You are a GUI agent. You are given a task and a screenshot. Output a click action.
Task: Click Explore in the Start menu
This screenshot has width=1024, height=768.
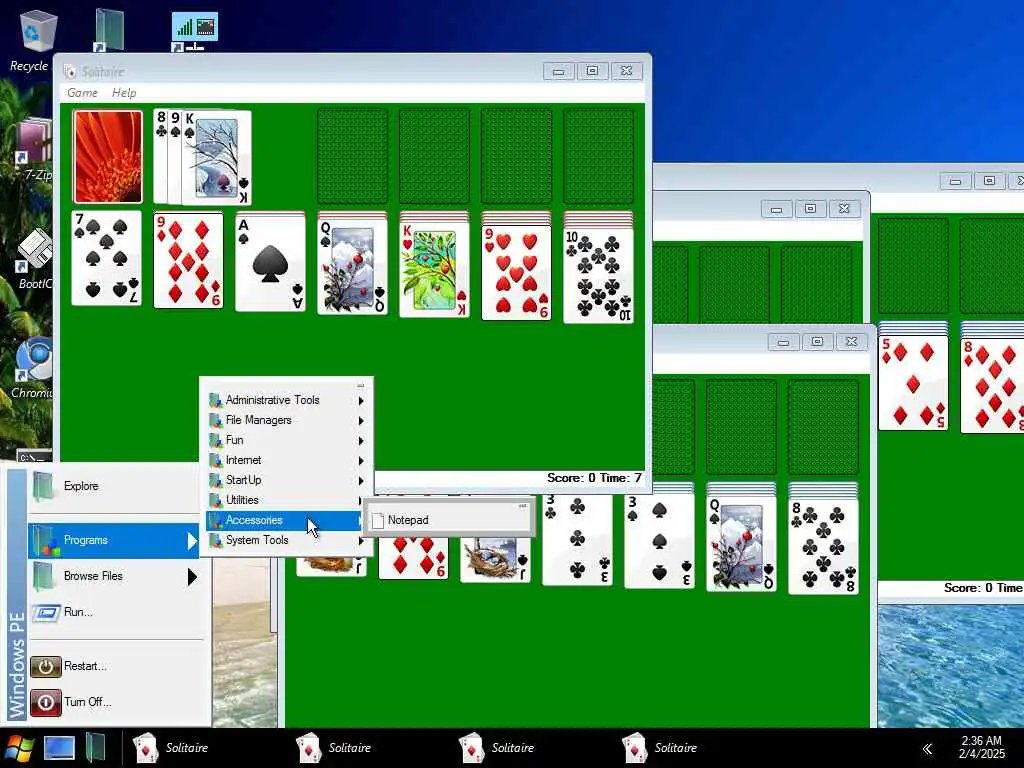click(x=114, y=486)
